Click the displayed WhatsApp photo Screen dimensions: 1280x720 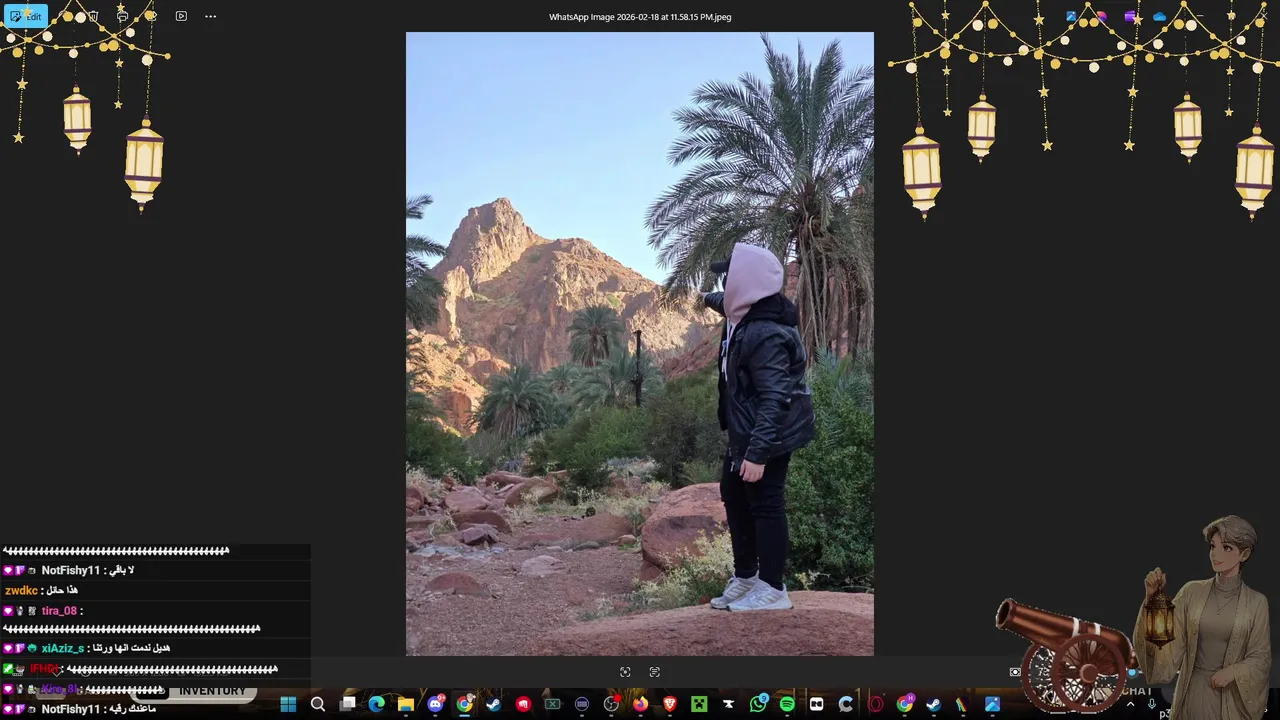point(640,344)
